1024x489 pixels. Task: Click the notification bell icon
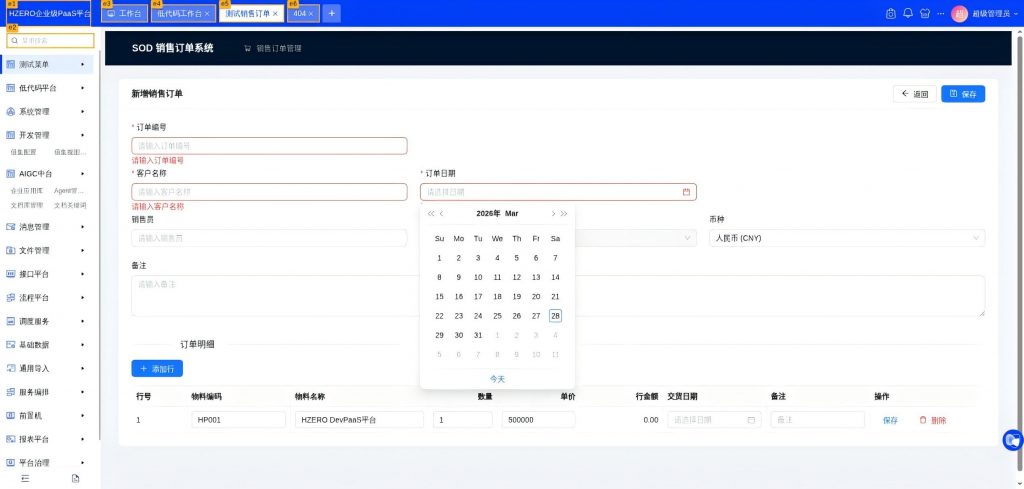(x=908, y=13)
